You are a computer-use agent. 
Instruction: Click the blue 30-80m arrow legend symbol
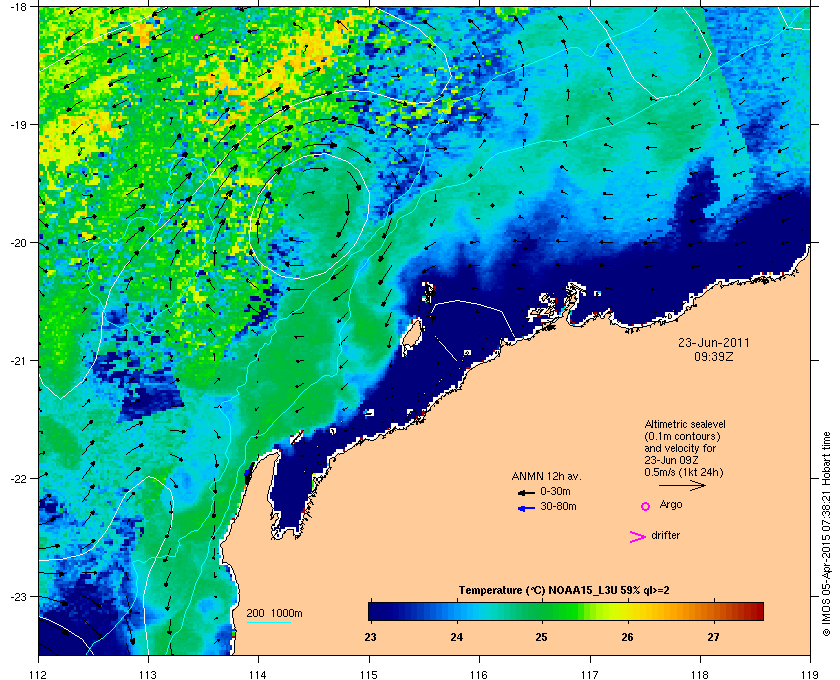pos(526,508)
